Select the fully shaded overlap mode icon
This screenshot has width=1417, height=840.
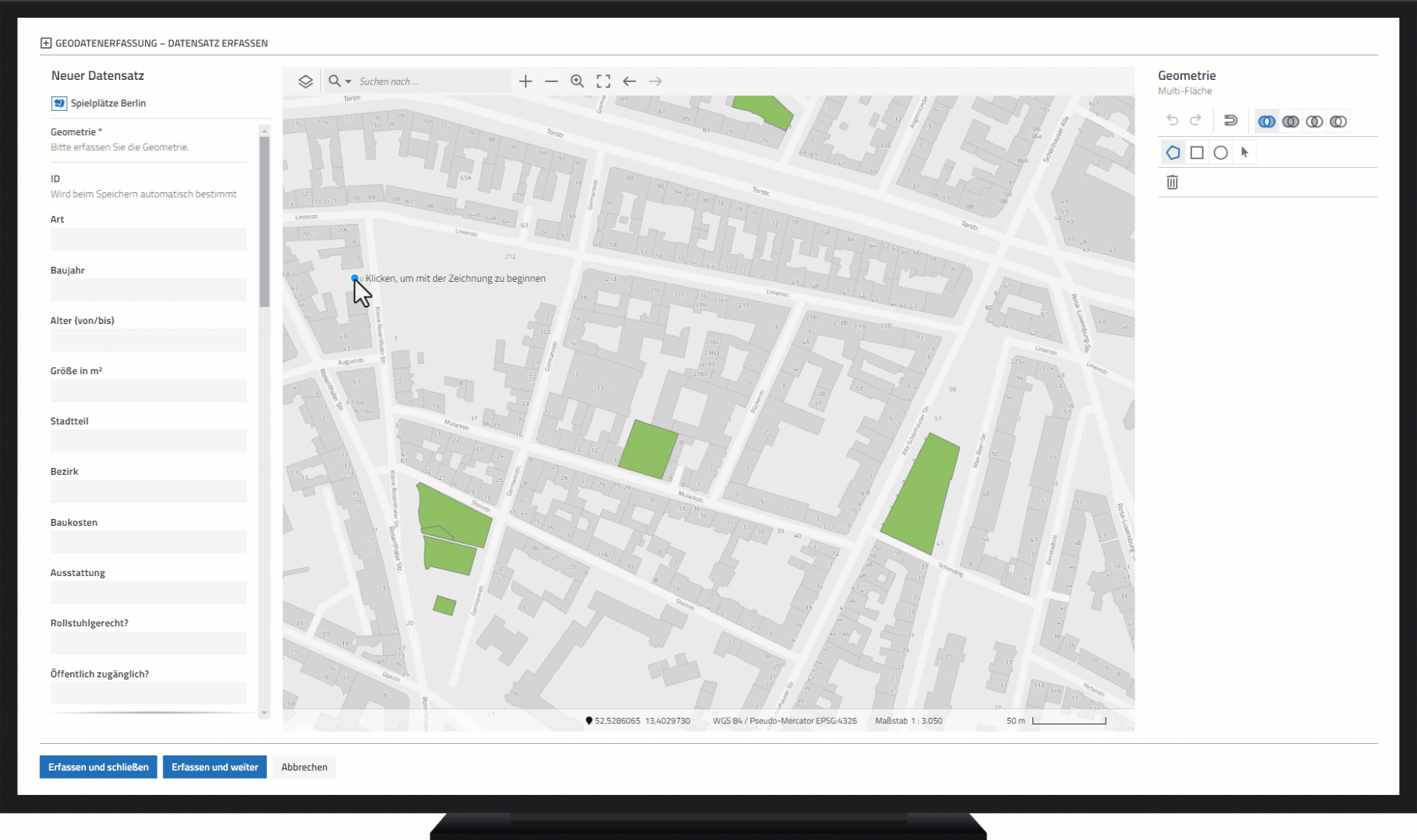[x=1291, y=121]
